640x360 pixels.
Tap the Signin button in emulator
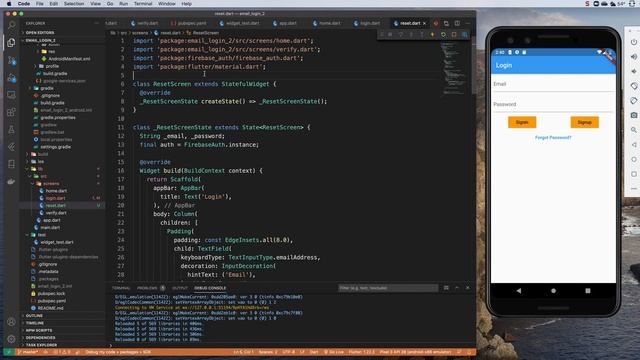pos(522,122)
